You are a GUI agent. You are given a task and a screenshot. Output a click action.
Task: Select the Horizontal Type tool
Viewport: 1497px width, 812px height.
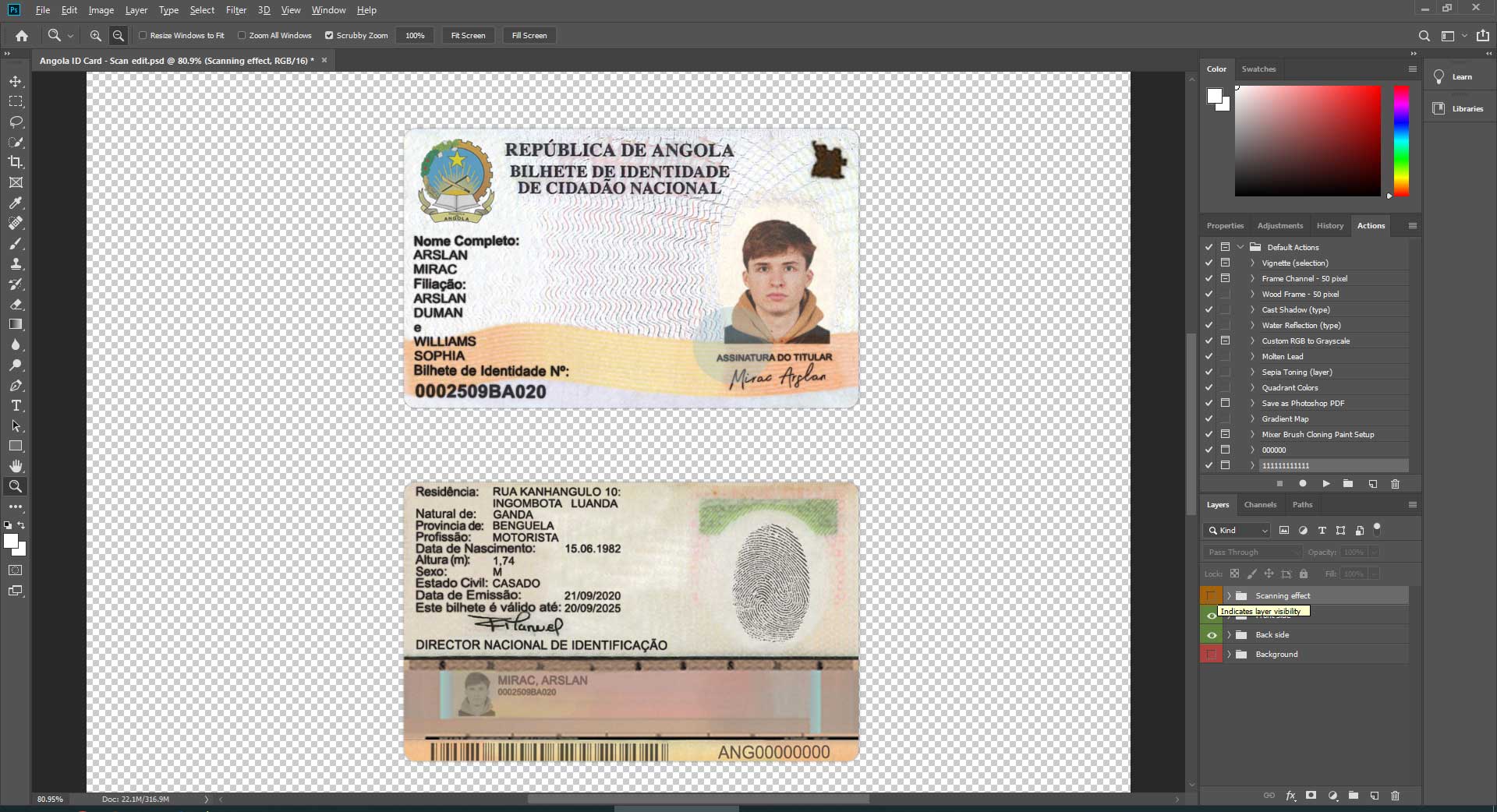[16, 406]
